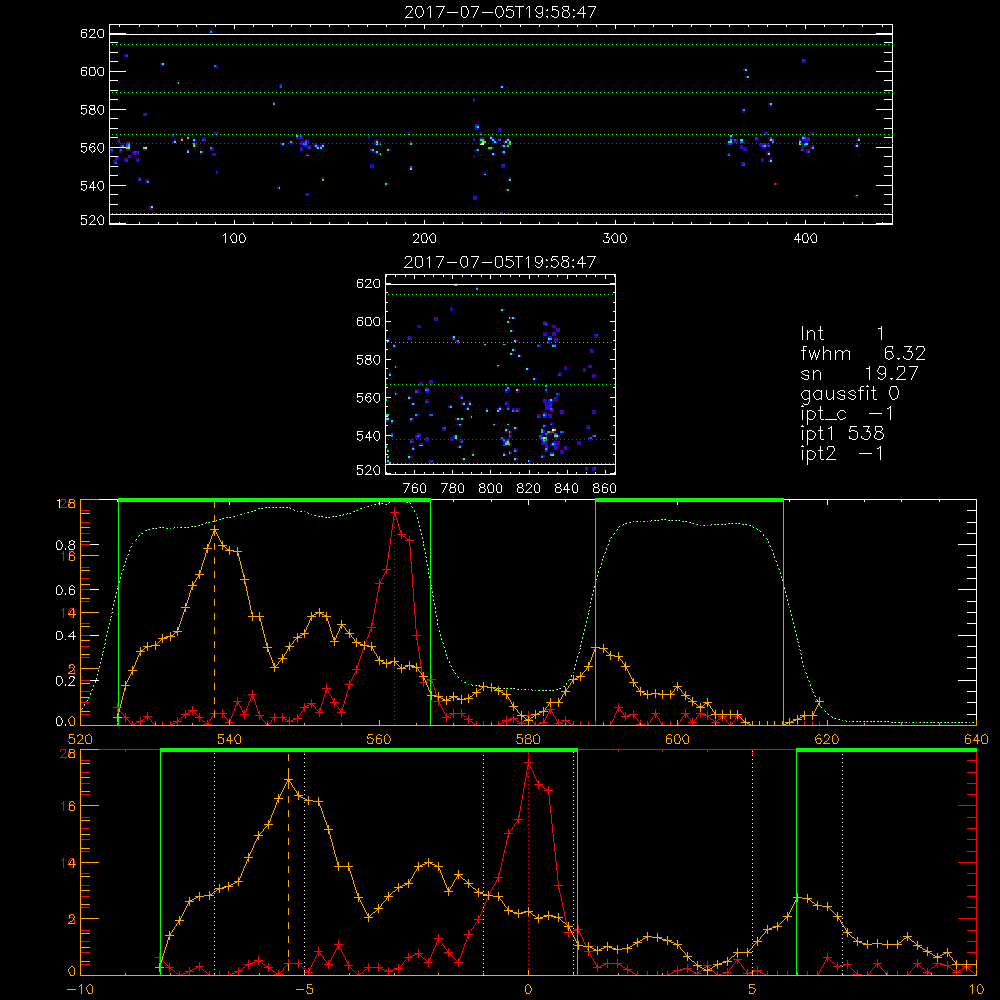1000x1000 pixels.
Task: Click y-axis label 560 on the middle plot
Action: (369, 398)
